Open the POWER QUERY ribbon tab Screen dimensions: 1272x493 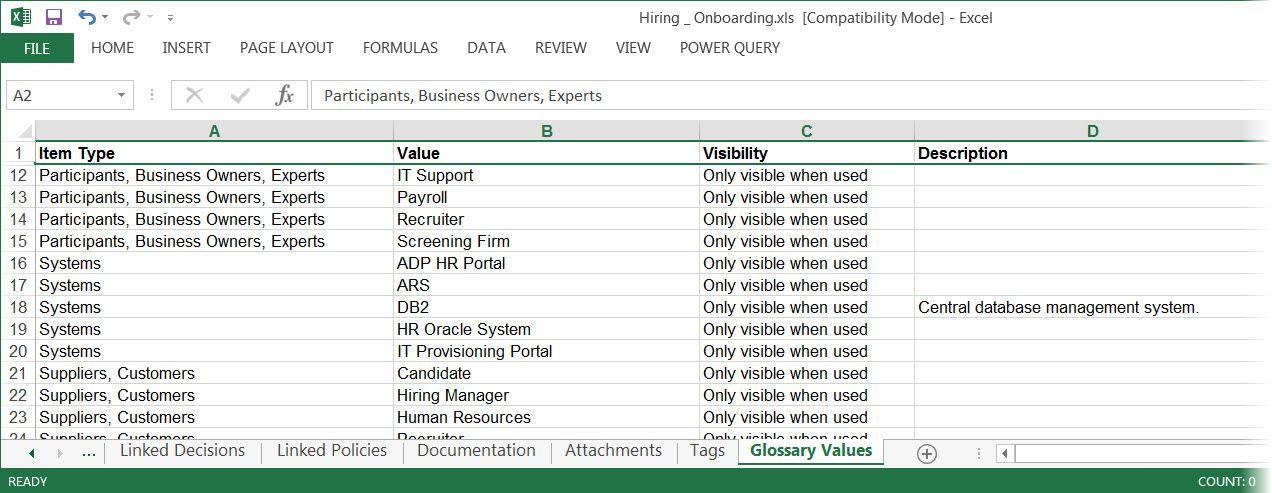point(730,48)
